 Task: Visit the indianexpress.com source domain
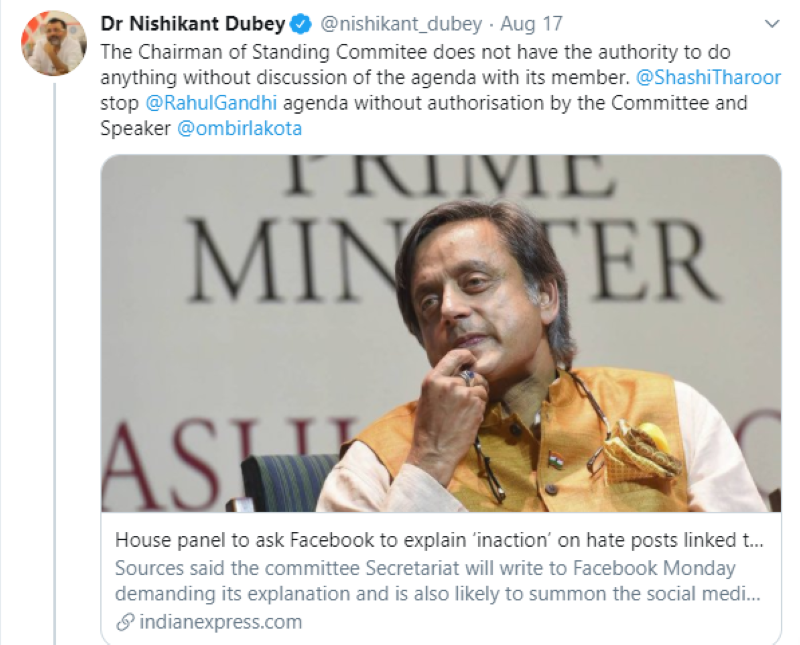[219, 622]
